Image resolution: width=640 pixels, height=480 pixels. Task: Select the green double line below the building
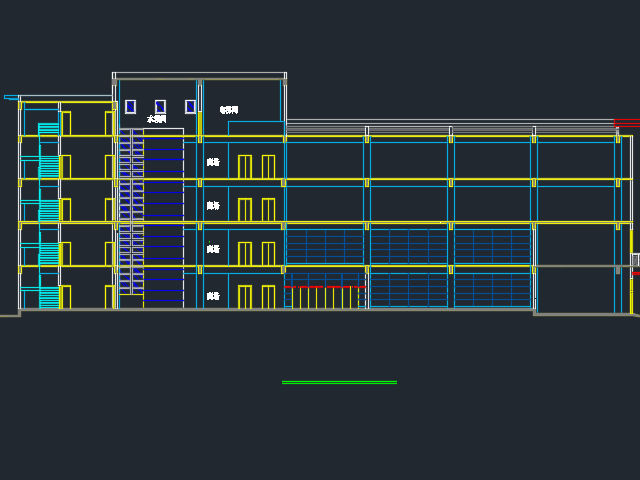pyautogui.click(x=339, y=382)
